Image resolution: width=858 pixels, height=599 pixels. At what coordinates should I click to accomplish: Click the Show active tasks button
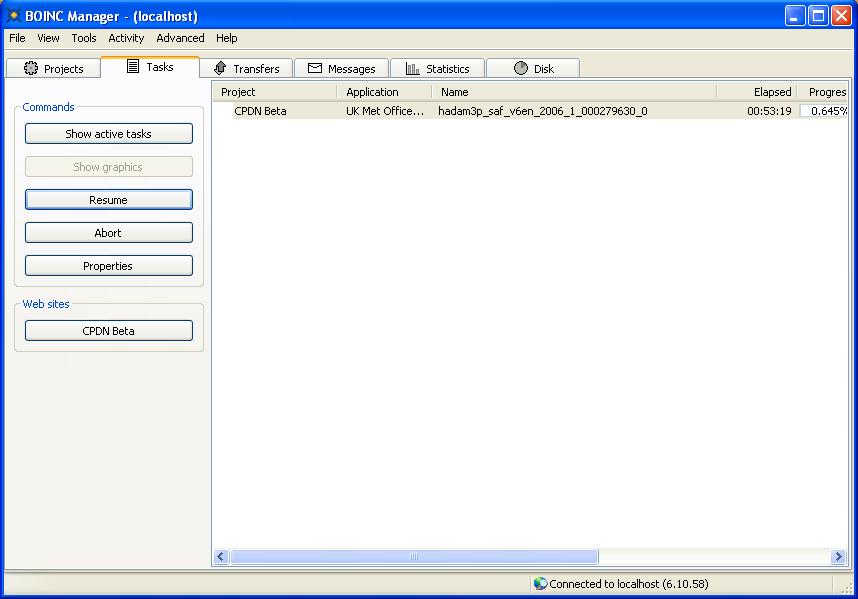109,133
